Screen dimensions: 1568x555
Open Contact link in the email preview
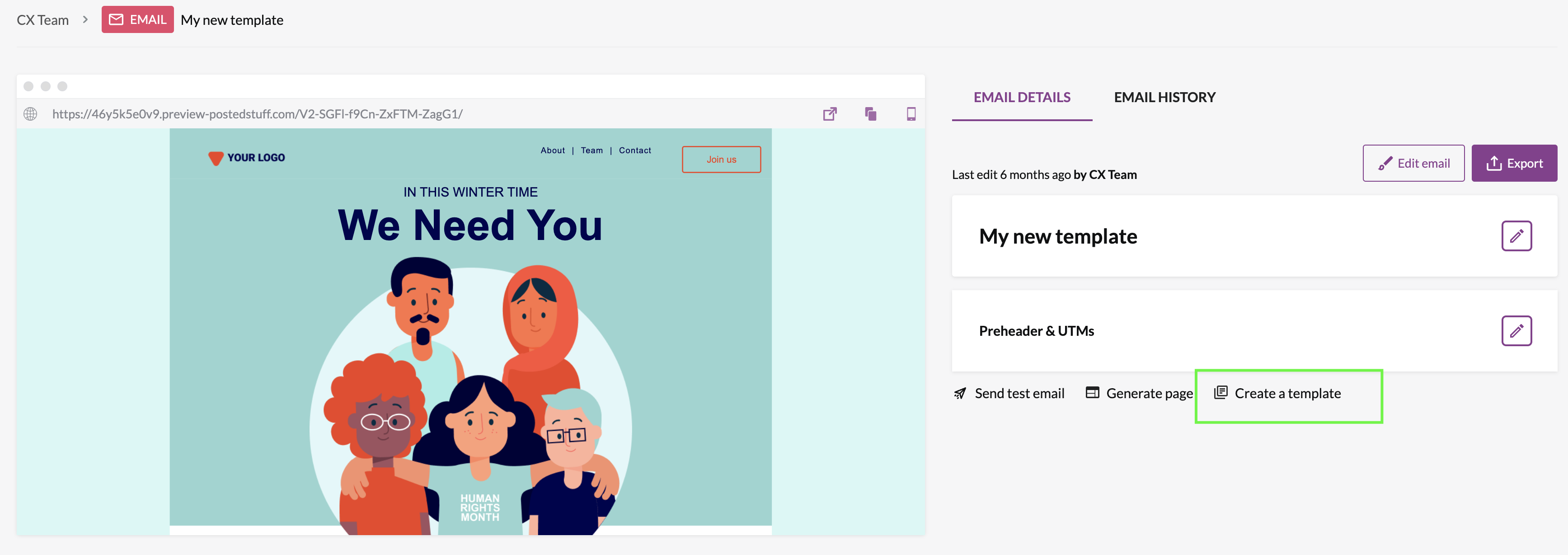click(x=635, y=151)
